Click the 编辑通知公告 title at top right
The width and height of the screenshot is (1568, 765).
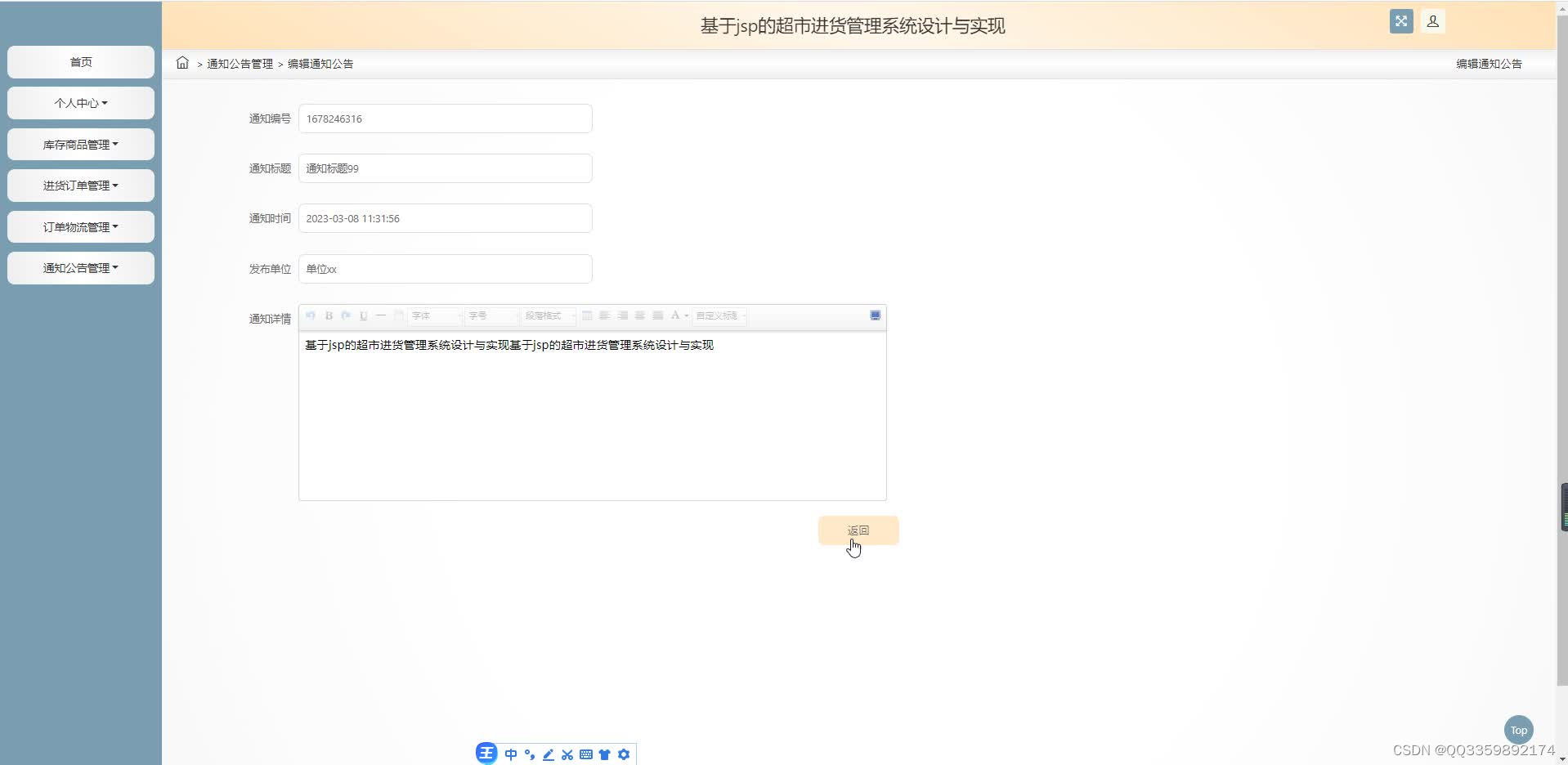click(1489, 64)
